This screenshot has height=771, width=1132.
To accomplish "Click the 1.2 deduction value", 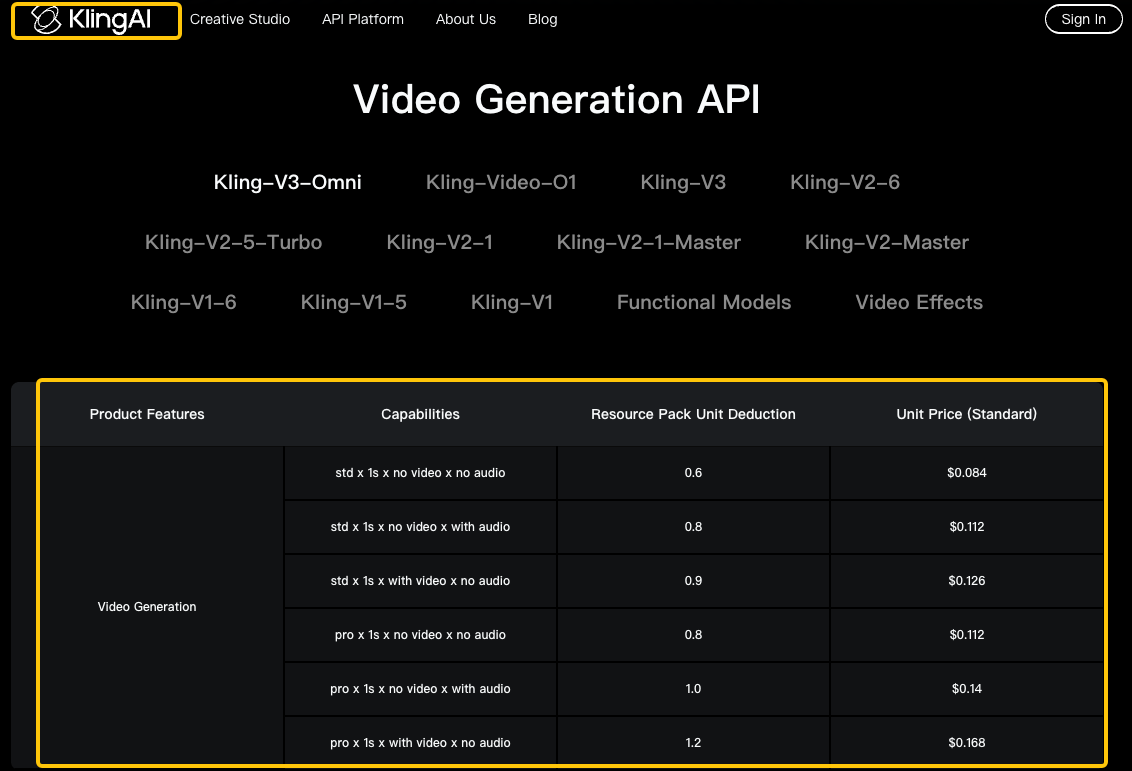I will [693, 743].
